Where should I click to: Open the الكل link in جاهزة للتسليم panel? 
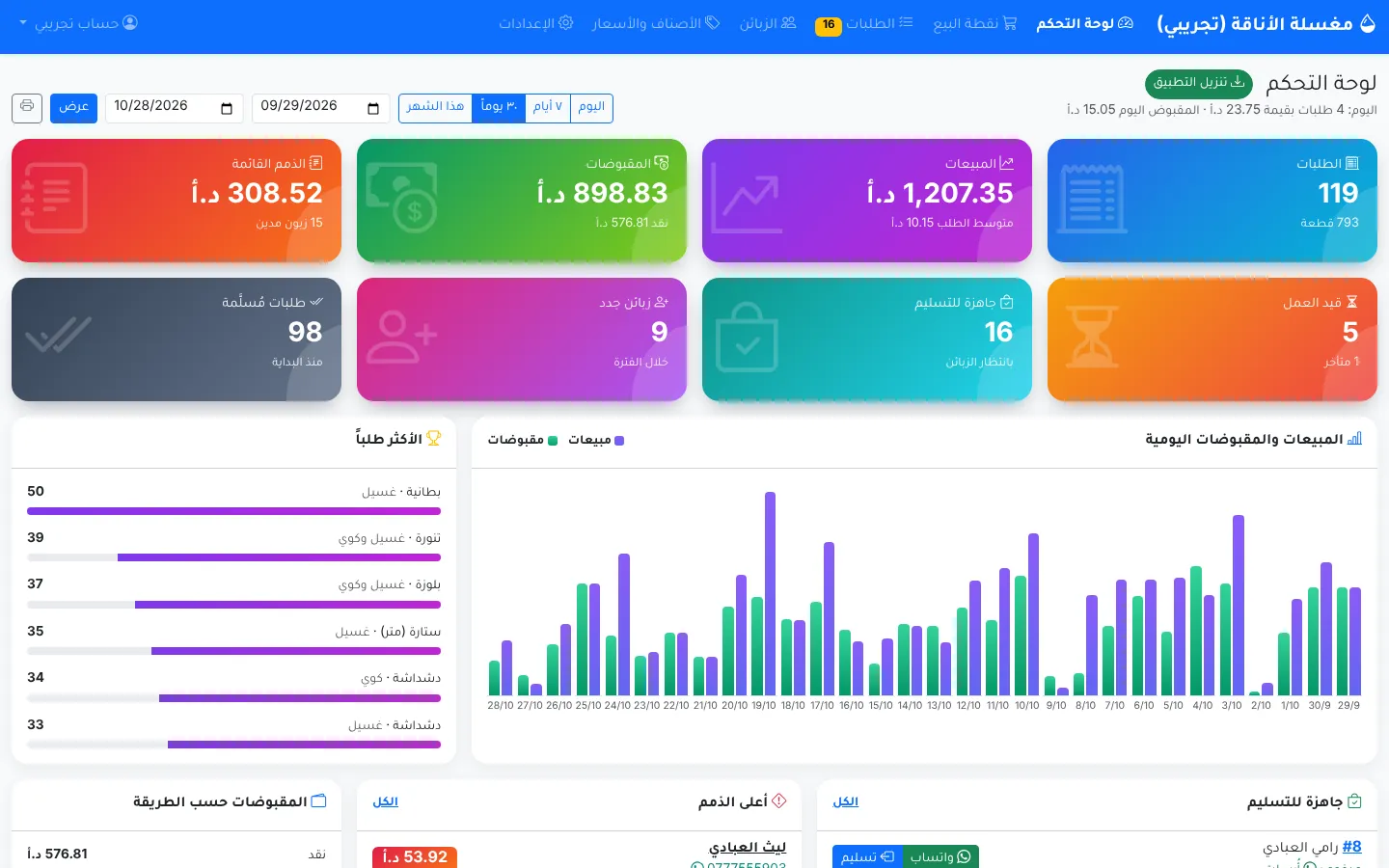point(846,802)
